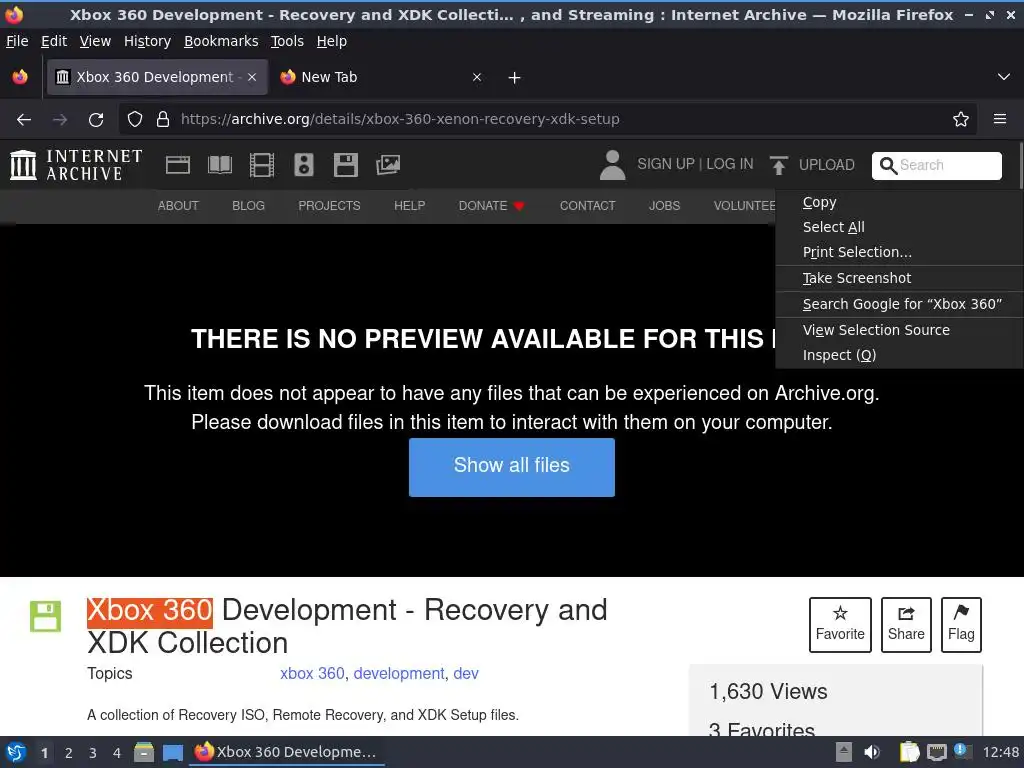The image size is (1024, 768).
Task: Click the Favorite button
Action: [x=840, y=624]
